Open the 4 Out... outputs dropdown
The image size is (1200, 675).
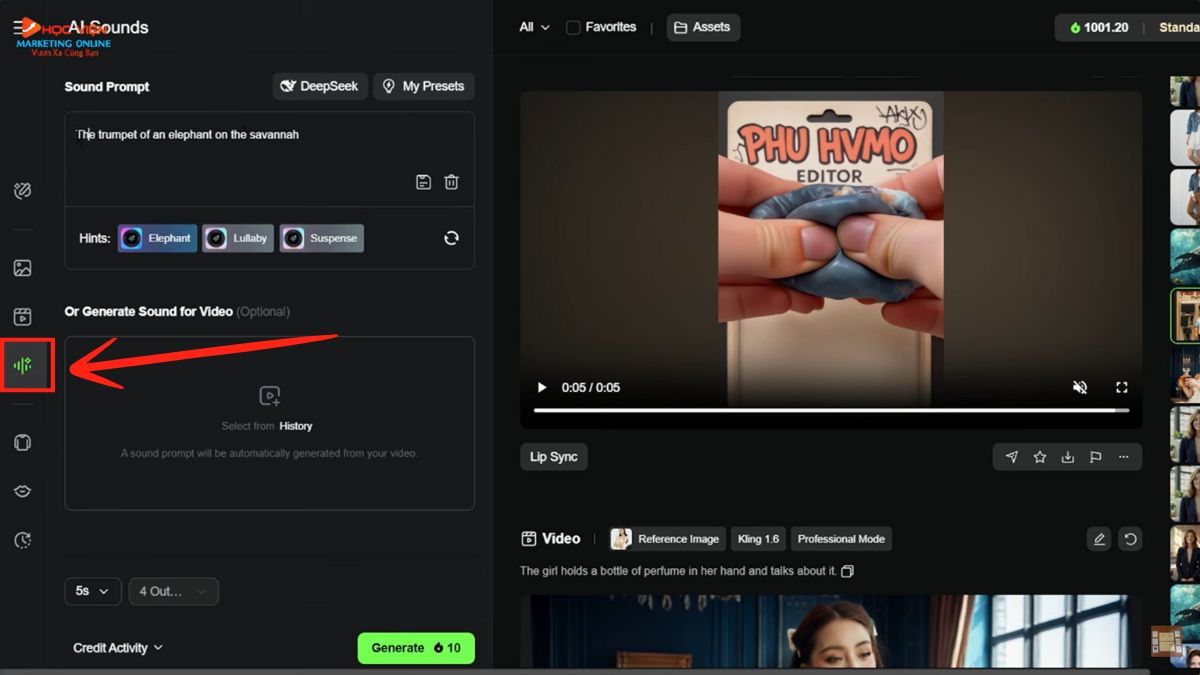click(174, 591)
